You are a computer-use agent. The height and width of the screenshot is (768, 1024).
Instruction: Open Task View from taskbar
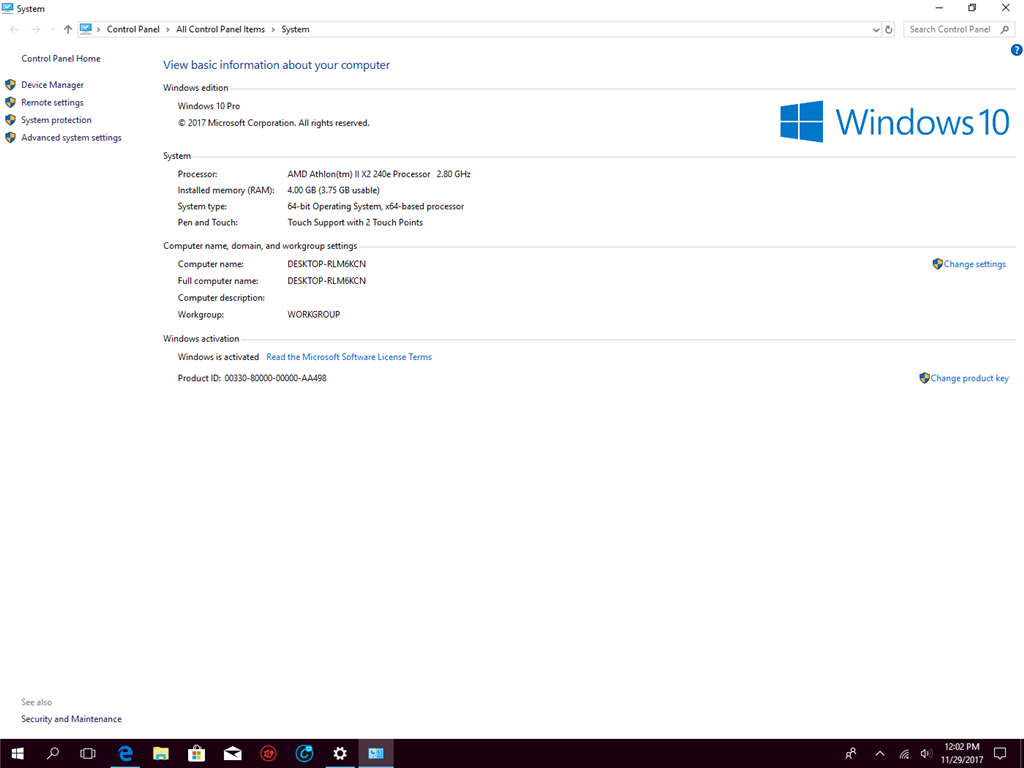point(88,754)
